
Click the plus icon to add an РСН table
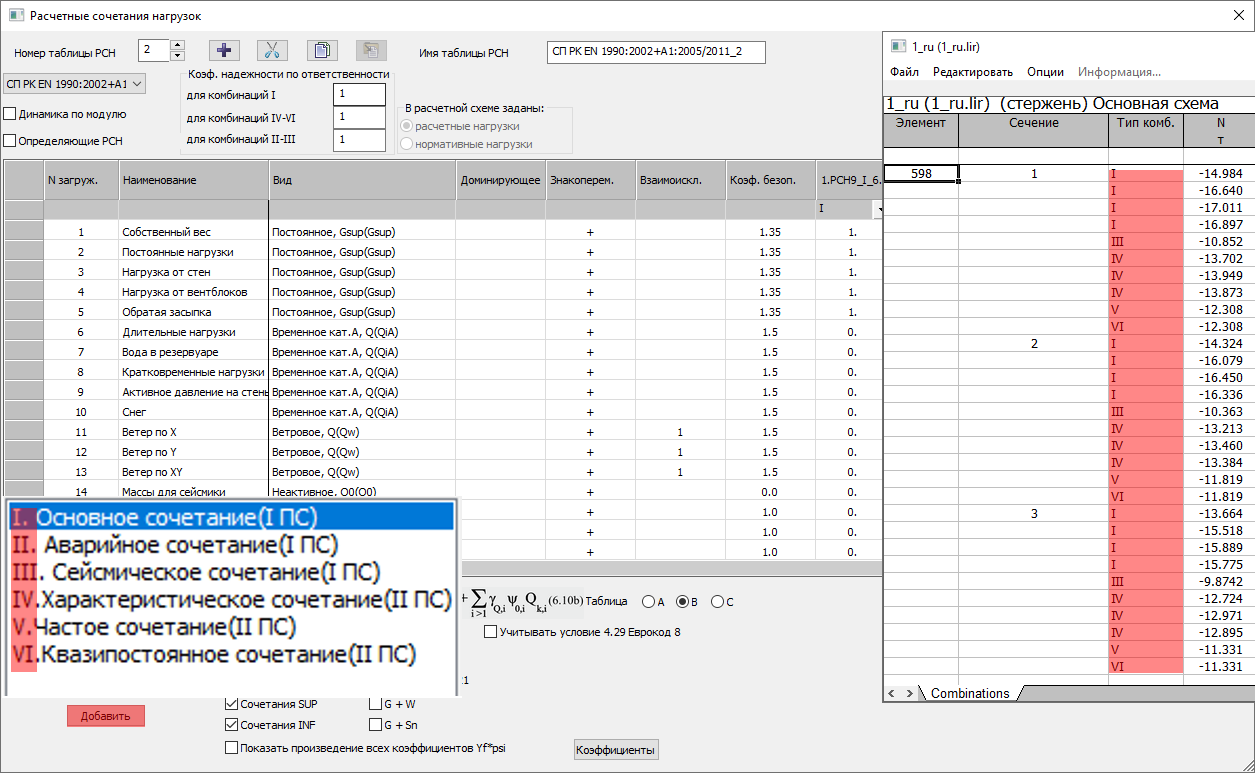[224, 51]
